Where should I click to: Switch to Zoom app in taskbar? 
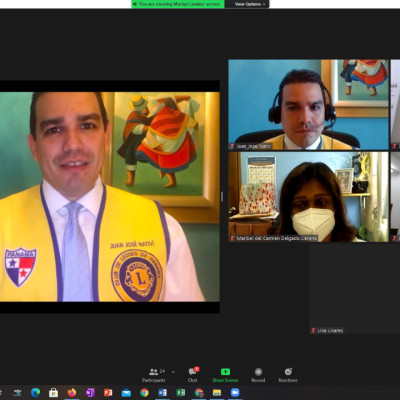click(235, 392)
